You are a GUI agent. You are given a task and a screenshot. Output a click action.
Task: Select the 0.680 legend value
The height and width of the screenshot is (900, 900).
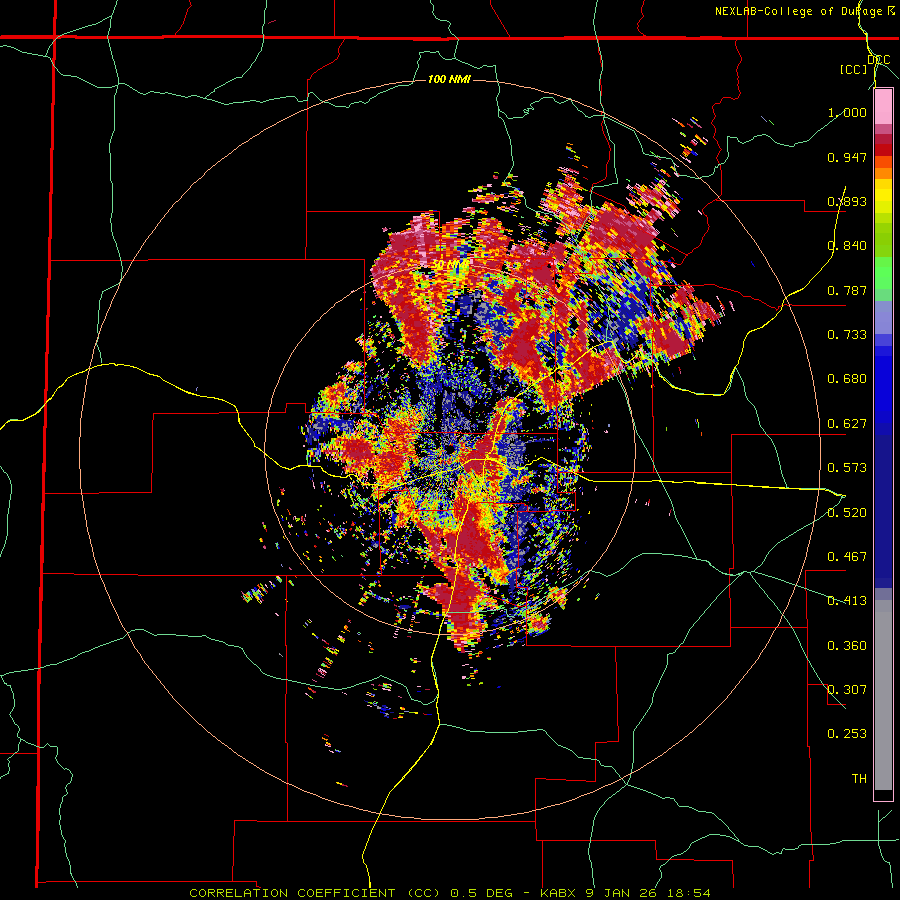(x=847, y=379)
